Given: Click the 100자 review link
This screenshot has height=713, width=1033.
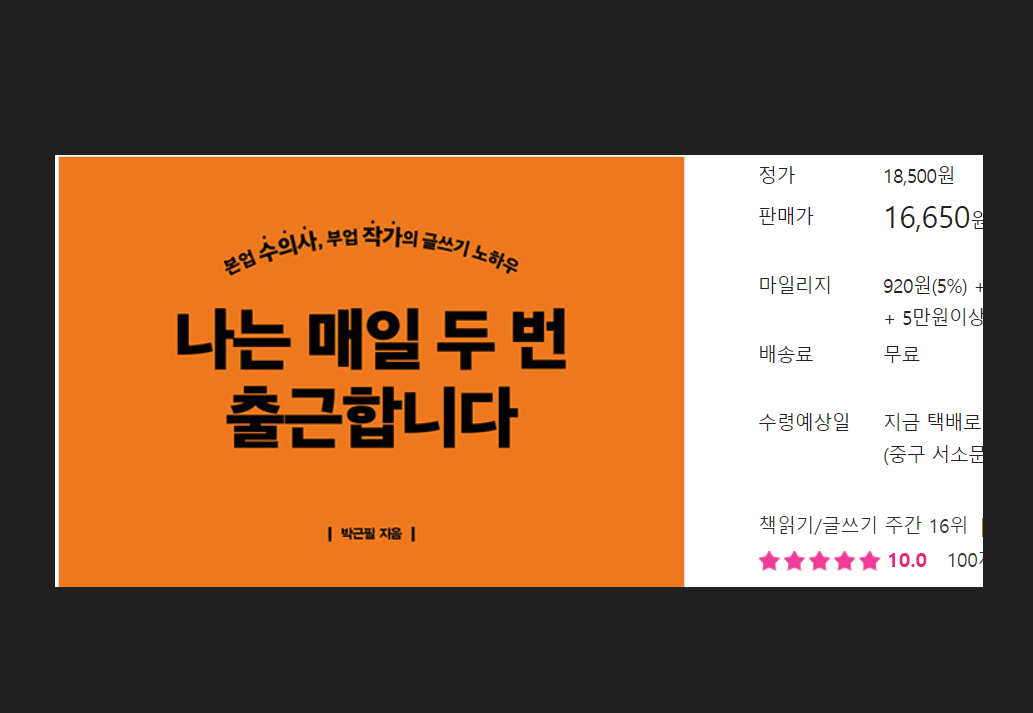Looking at the screenshot, I should 965,561.
